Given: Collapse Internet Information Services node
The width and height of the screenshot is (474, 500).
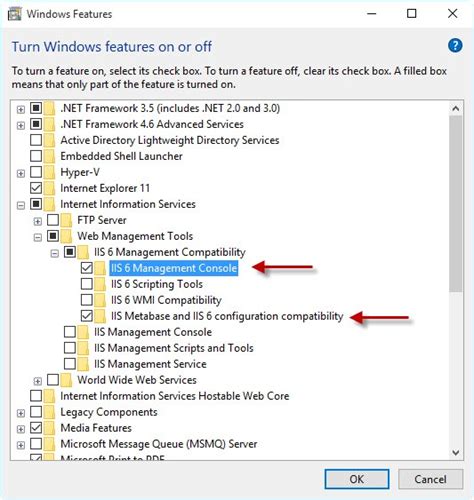Looking at the screenshot, I should (x=21, y=205).
